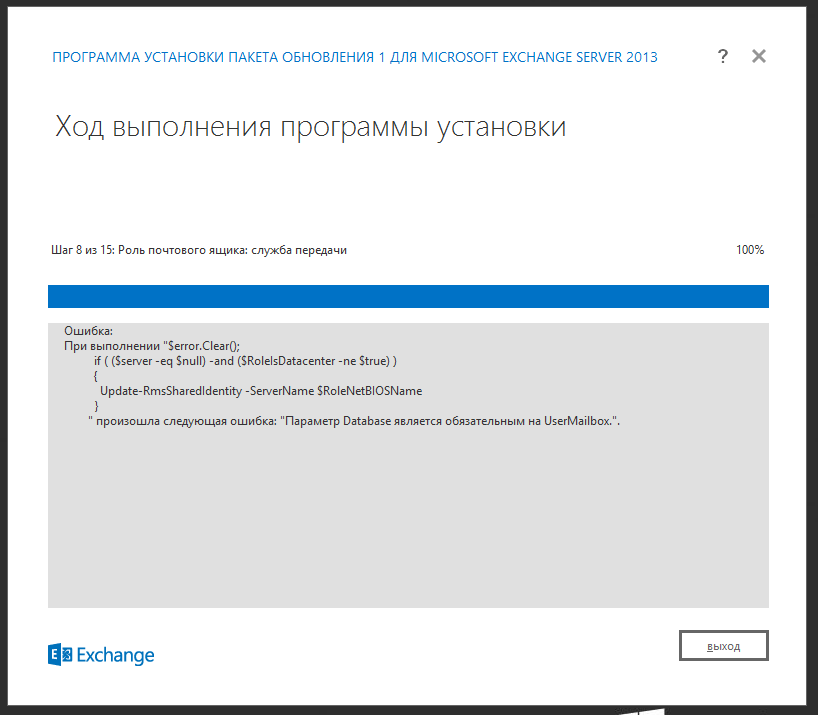The height and width of the screenshot is (715, 818).
Task: Click the question mark help icon
Action: (x=723, y=56)
